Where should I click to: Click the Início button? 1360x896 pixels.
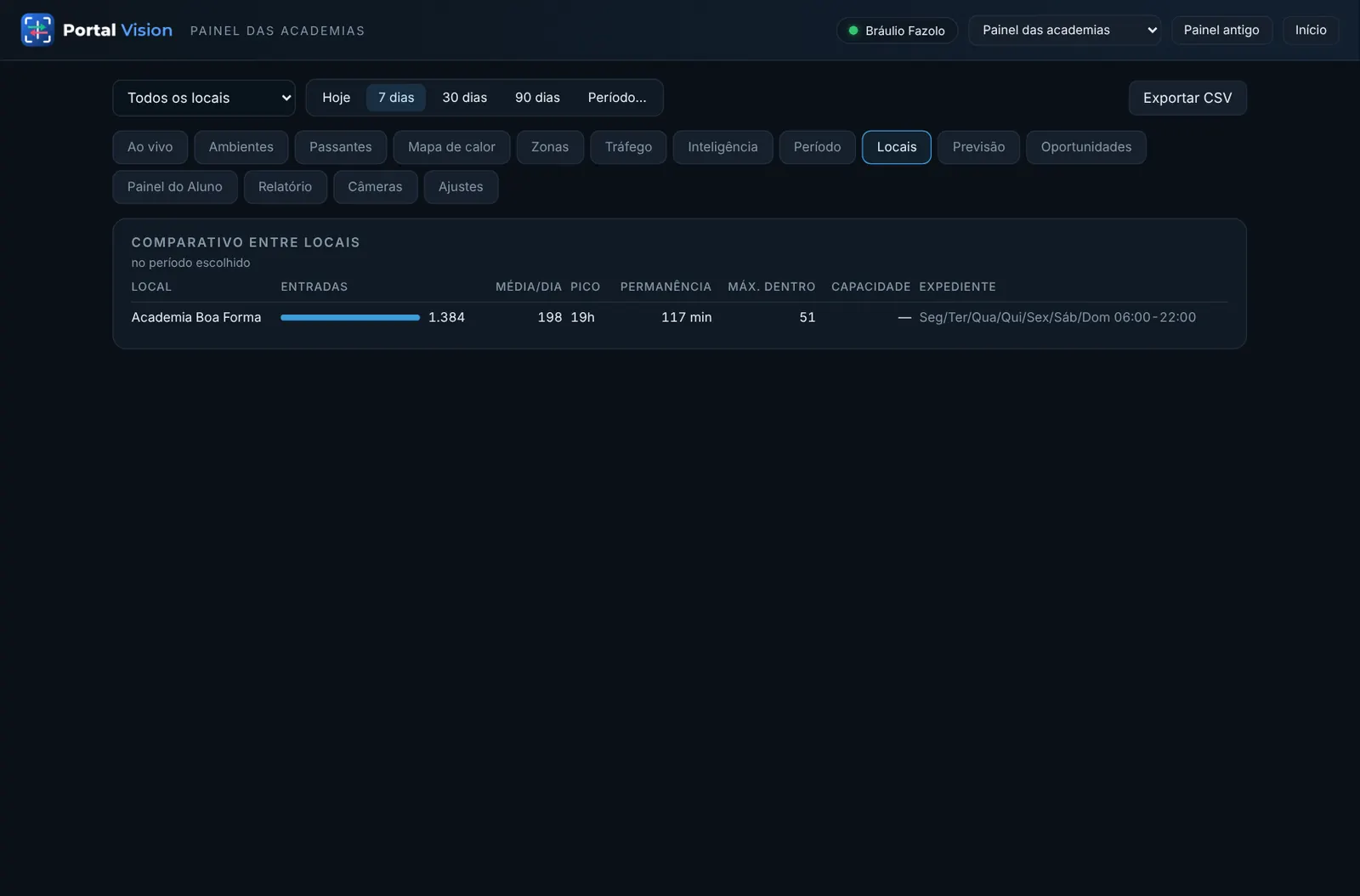[x=1311, y=30]
